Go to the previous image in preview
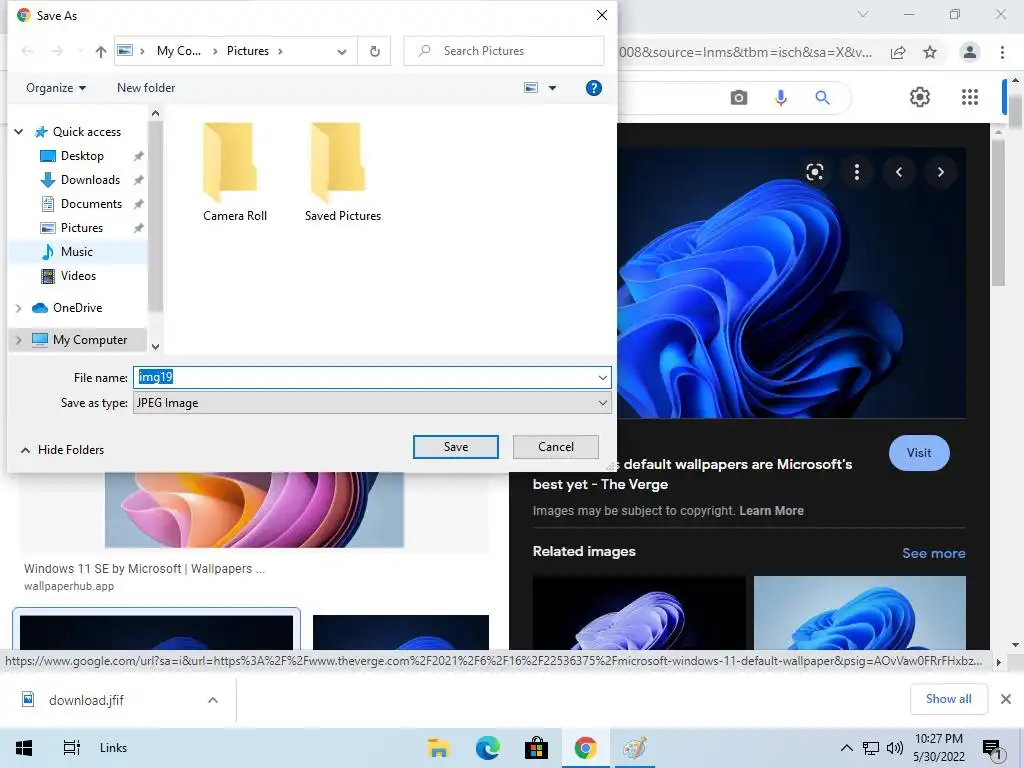This screenshot has width=1024, height=768. tap(899, 172)
